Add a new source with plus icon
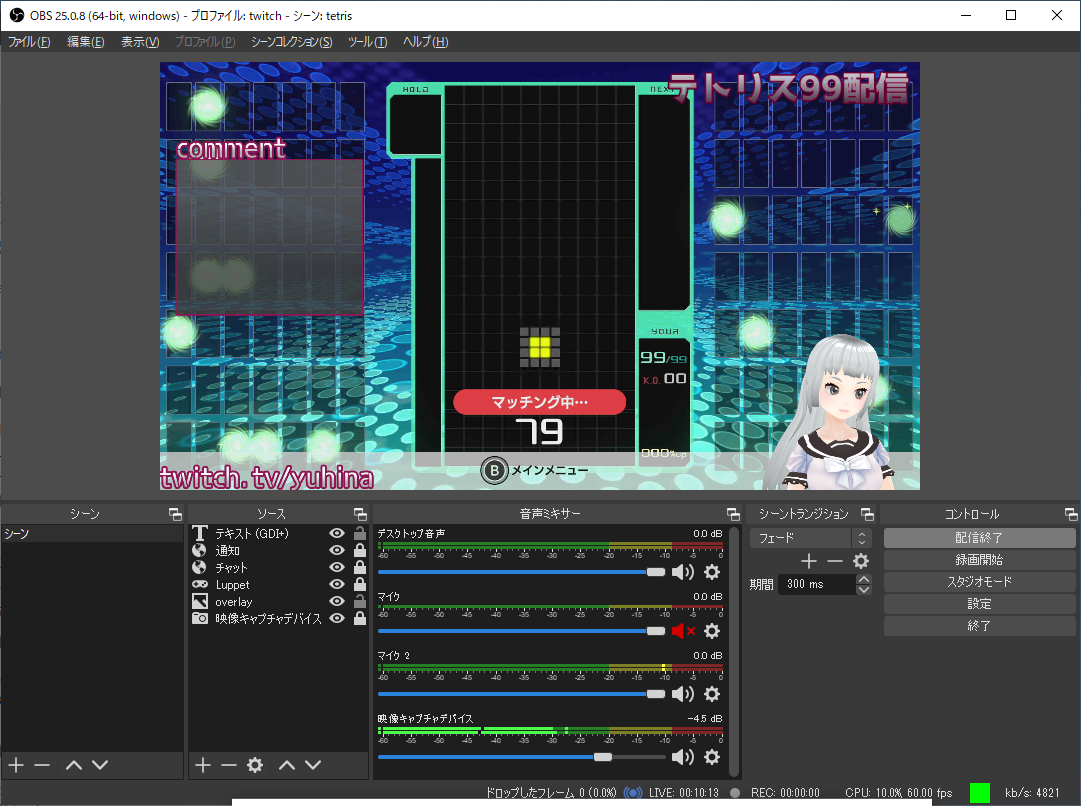Image resolution: width=1081 pixels, height=806 pixels. pyautogui.click(x=203, y=765)
